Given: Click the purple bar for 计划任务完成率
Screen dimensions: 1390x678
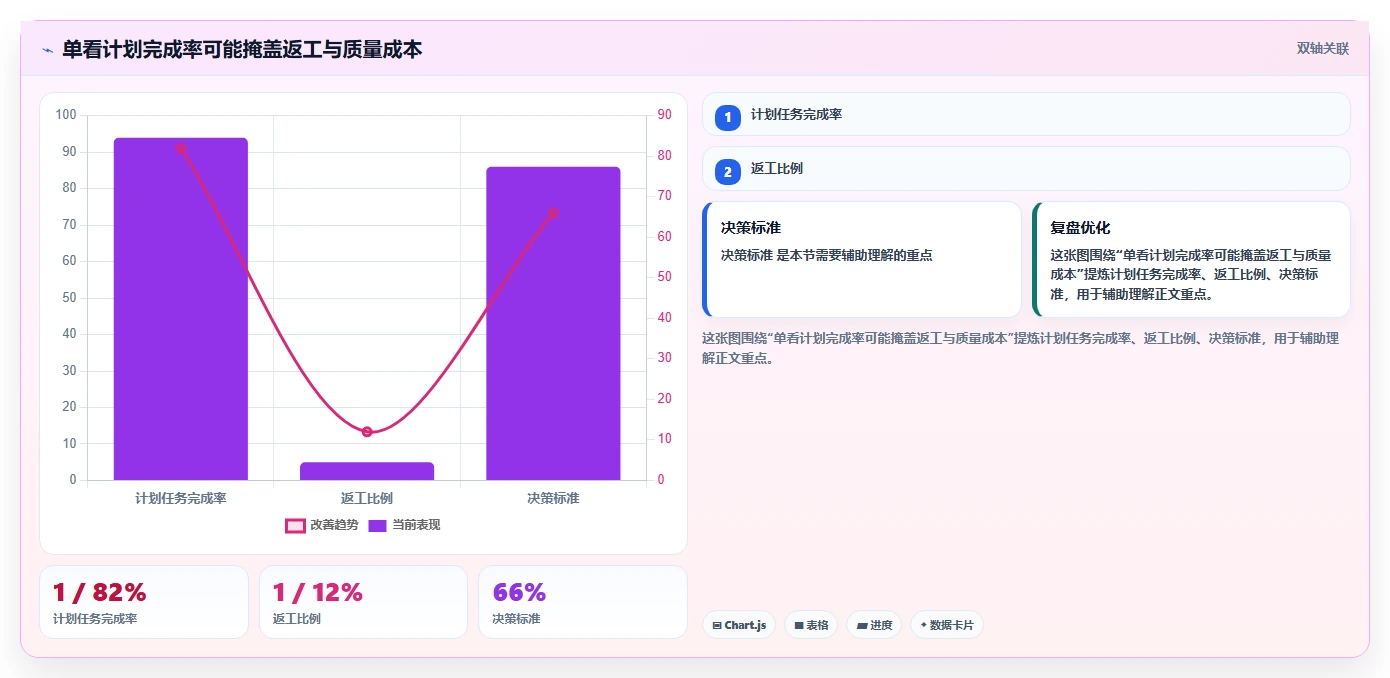Looking at the screenshot, I should click(181, 309).
